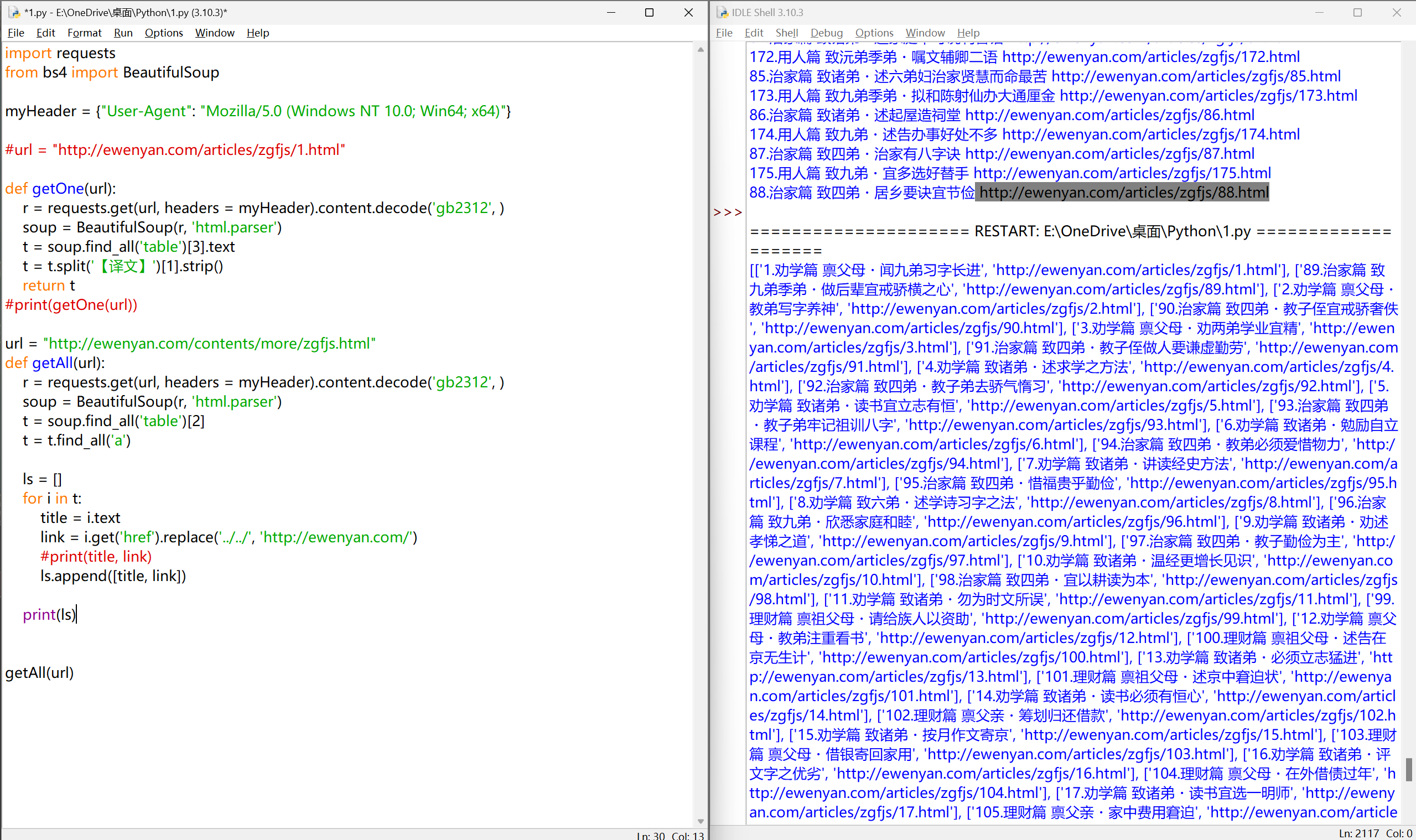Expand the IDLE Shell Window menu
The width and height of the screenshot is (1416, 840).
(x=925, y=33)
